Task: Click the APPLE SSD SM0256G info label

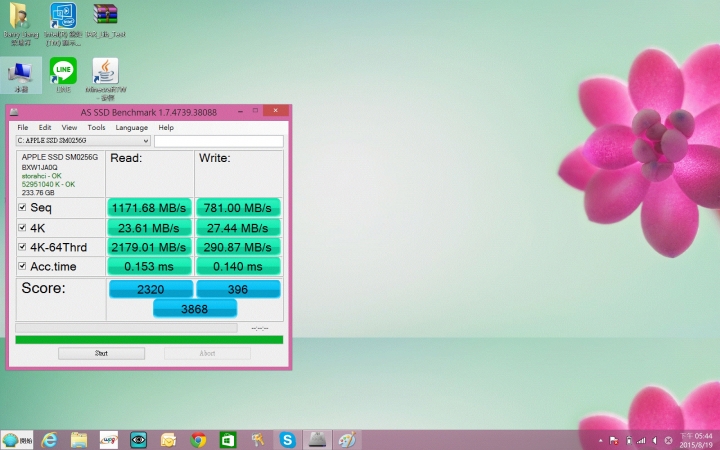Action: pos(60,157)
